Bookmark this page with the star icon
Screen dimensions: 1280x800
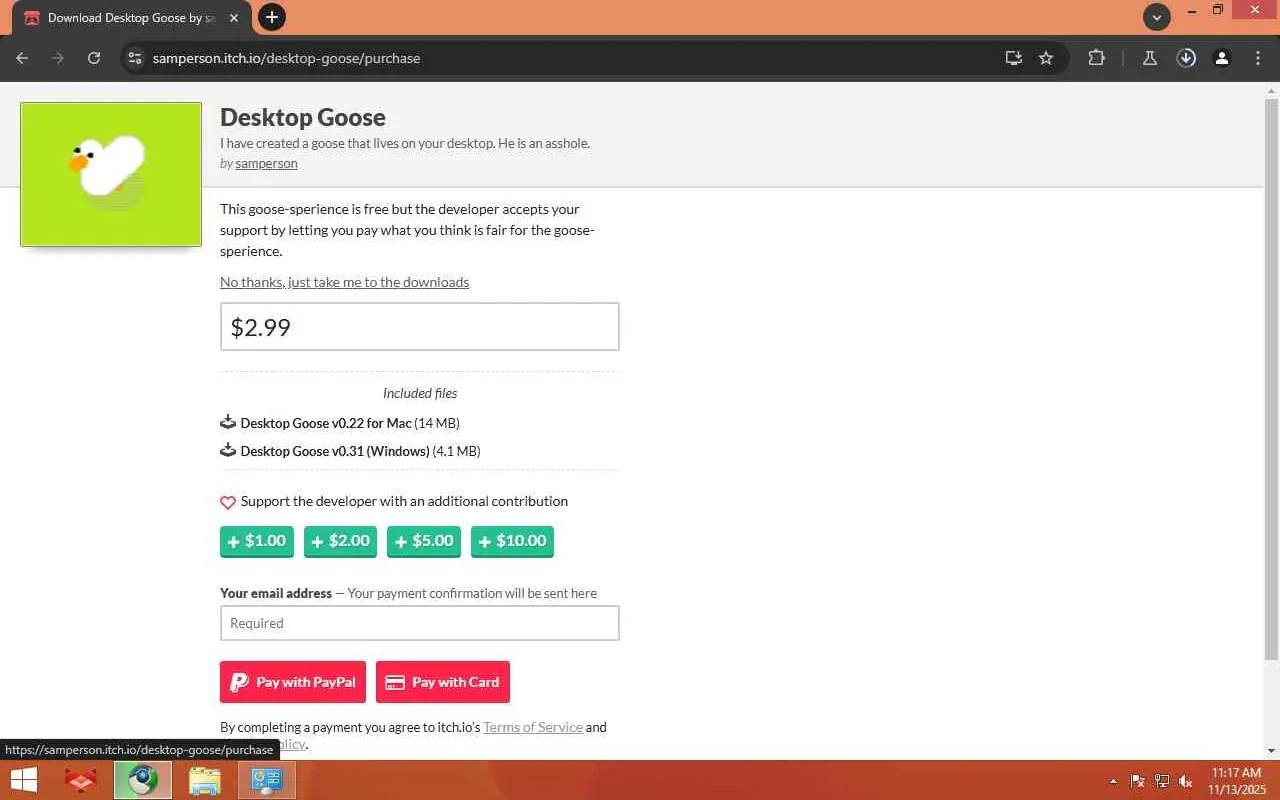coord(1046,58)
